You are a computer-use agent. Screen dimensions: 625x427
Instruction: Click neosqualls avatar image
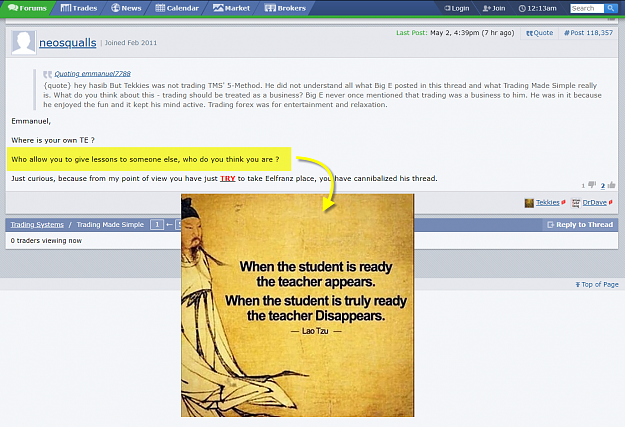24,42
